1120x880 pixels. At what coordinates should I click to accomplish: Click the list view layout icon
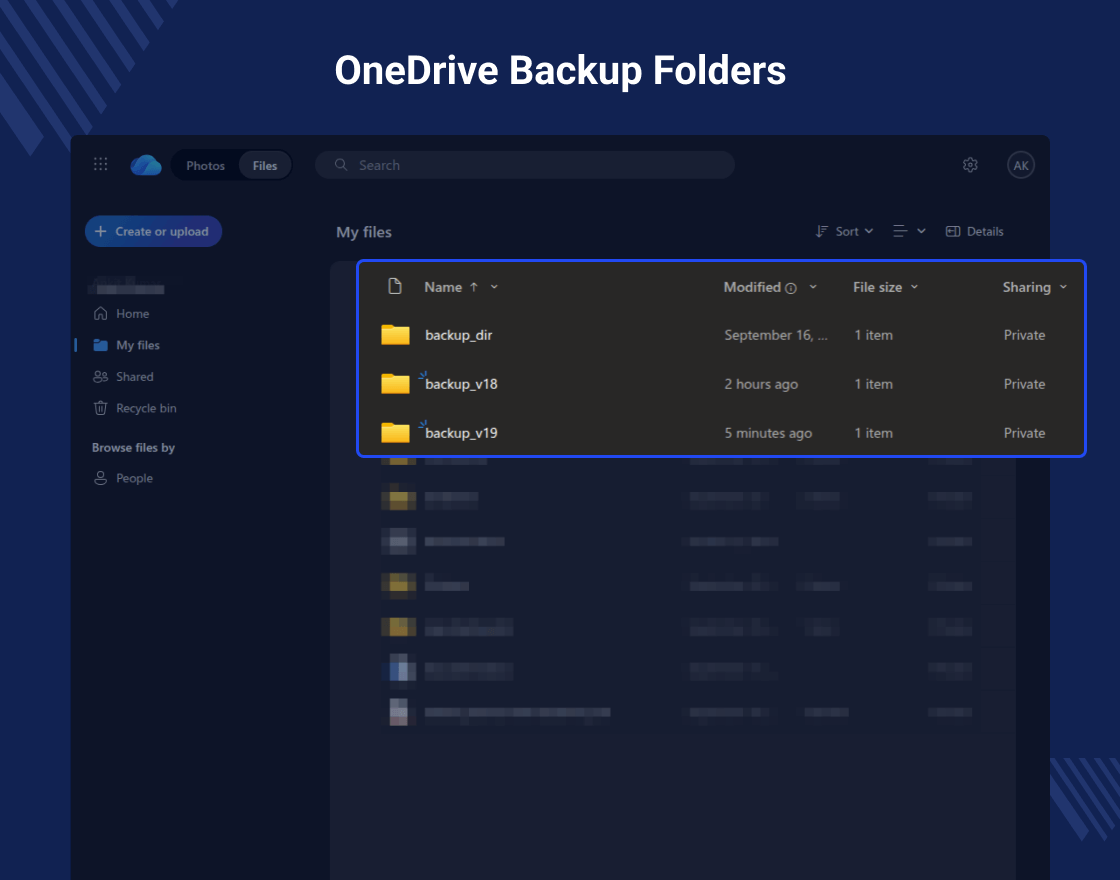pyautogui.click(x=900, y=231)
